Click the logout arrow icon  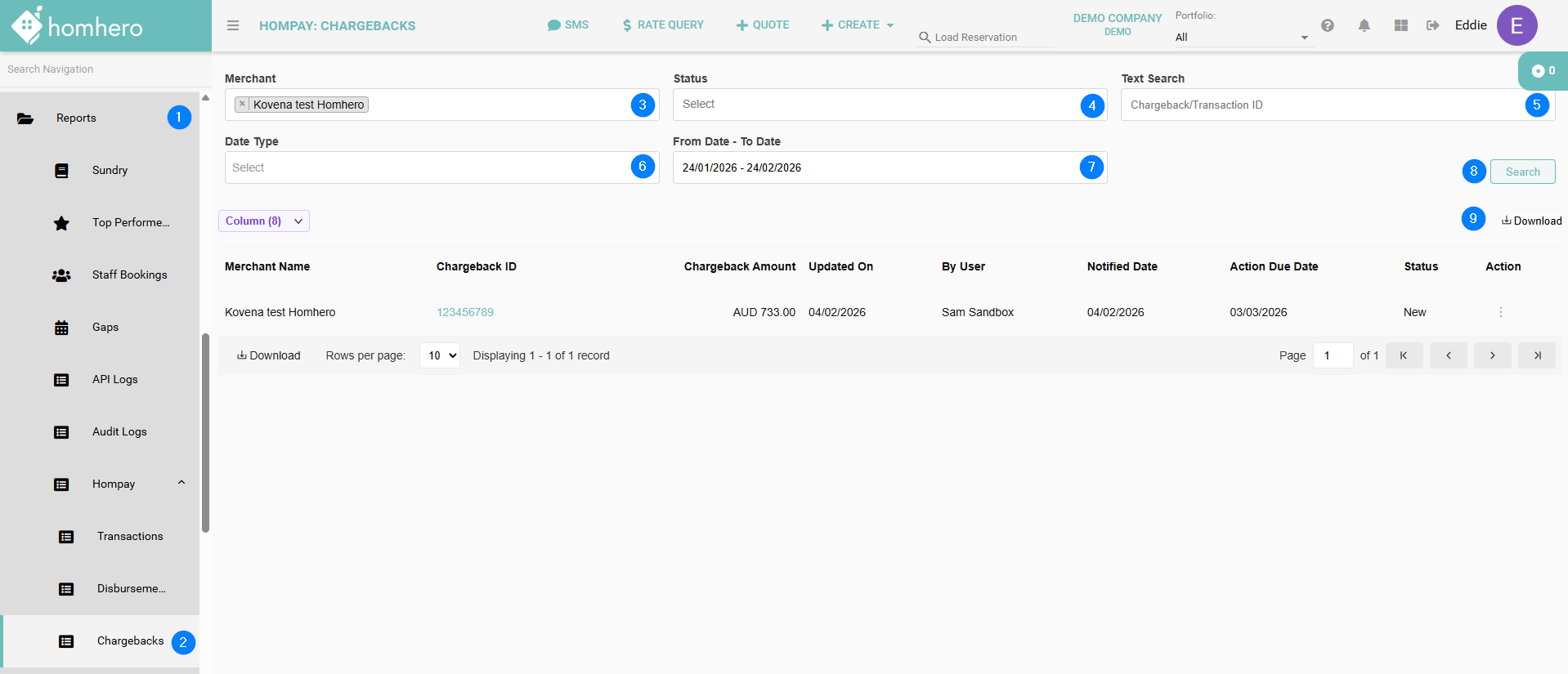pyautogui.click(x=1432, y=25)
